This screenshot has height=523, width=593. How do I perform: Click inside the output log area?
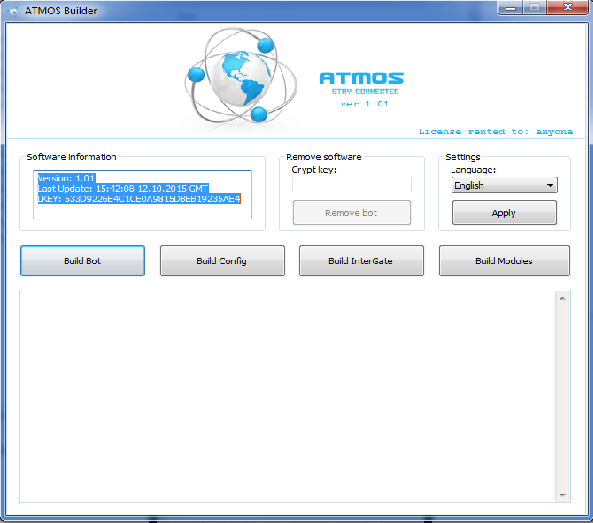coord(288,396)
